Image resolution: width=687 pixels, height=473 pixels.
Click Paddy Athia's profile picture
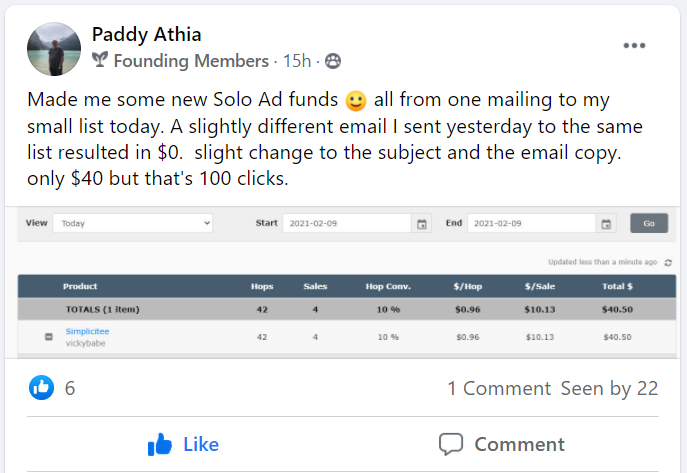click(54, 48)
